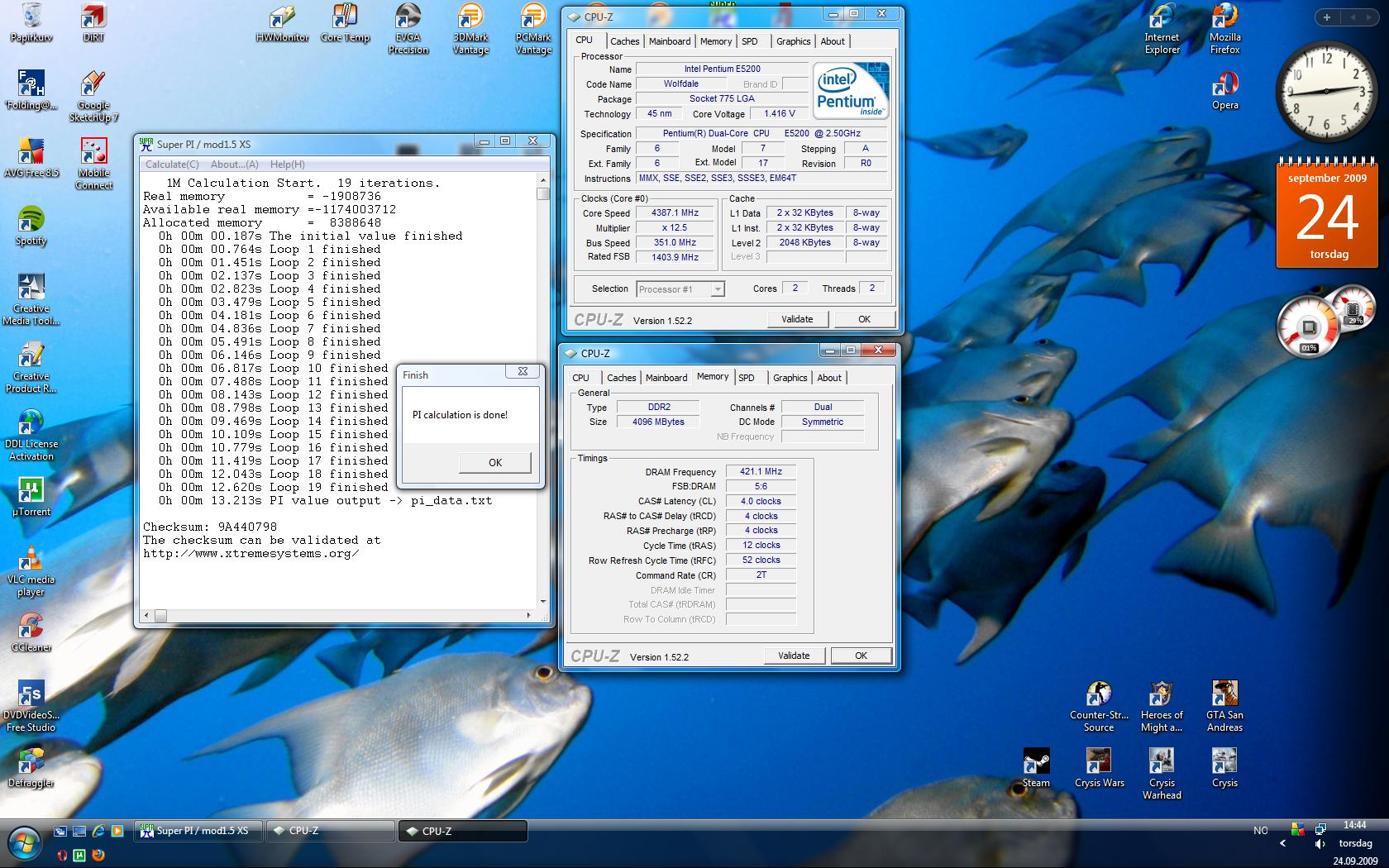Open DDL License Activation icon
Viewport: 1389px width, 868px height.
click(x=31, y=435)
